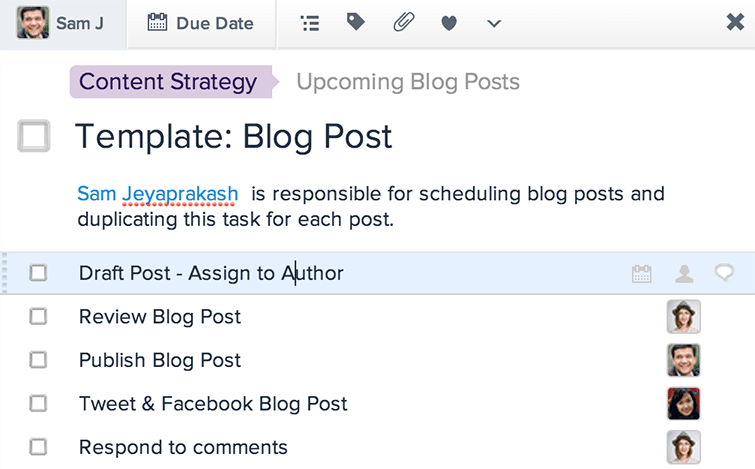Check off Review Blog Post subtask

pos(38,317)
